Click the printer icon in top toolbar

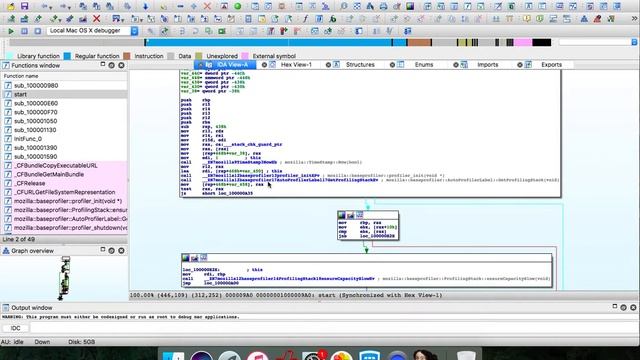(383, 7)
